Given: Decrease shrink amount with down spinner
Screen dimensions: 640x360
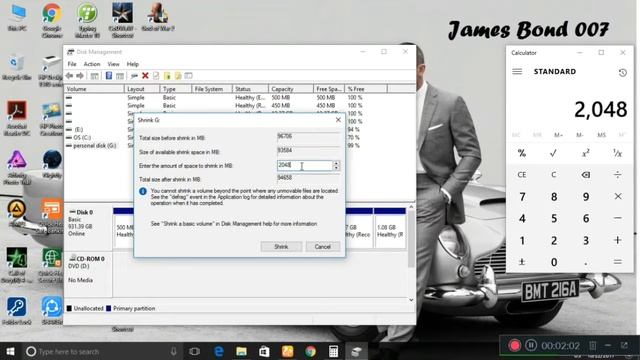Looking at the screenshot, I should 336,168.
